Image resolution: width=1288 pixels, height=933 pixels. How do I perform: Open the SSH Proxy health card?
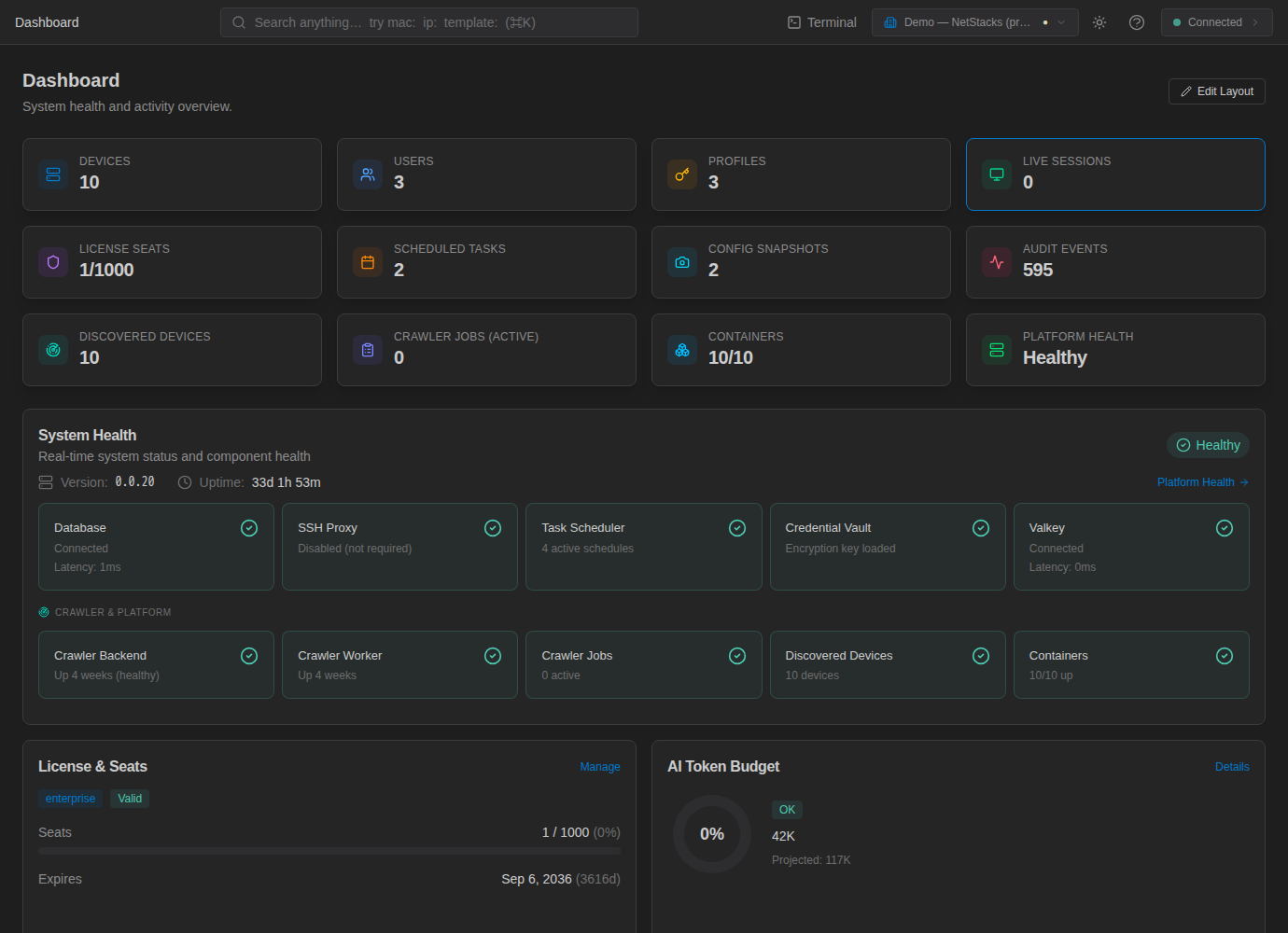click(x=399, y=547)
